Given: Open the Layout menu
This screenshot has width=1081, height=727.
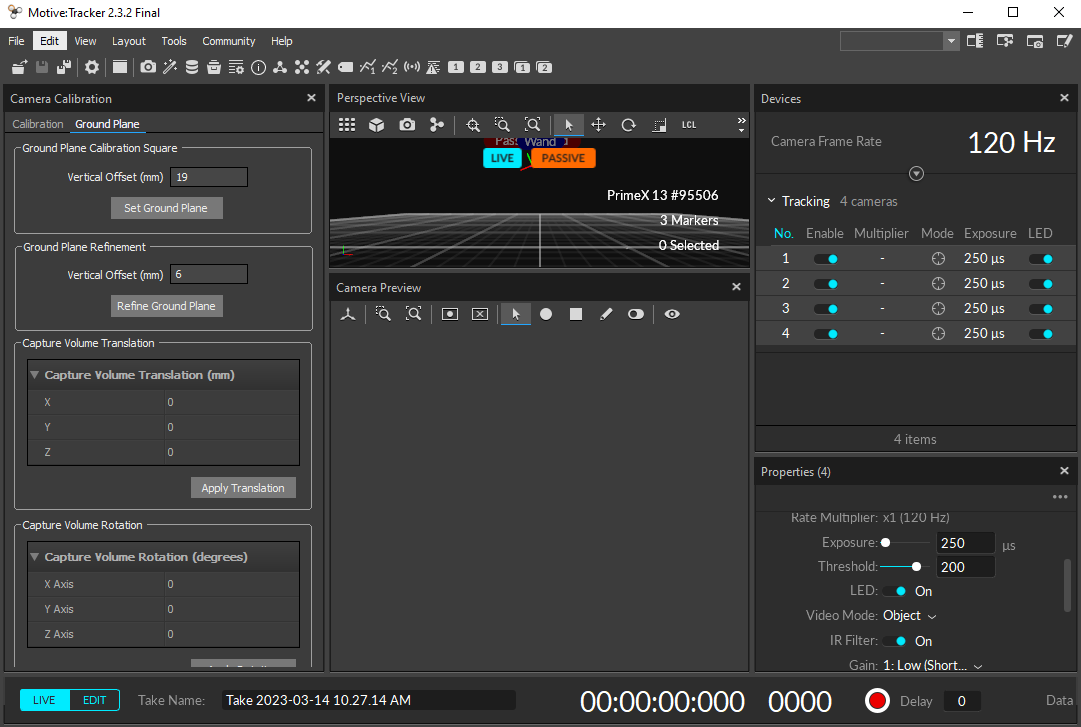Looking at the screenshot, I should coord(128,41).
